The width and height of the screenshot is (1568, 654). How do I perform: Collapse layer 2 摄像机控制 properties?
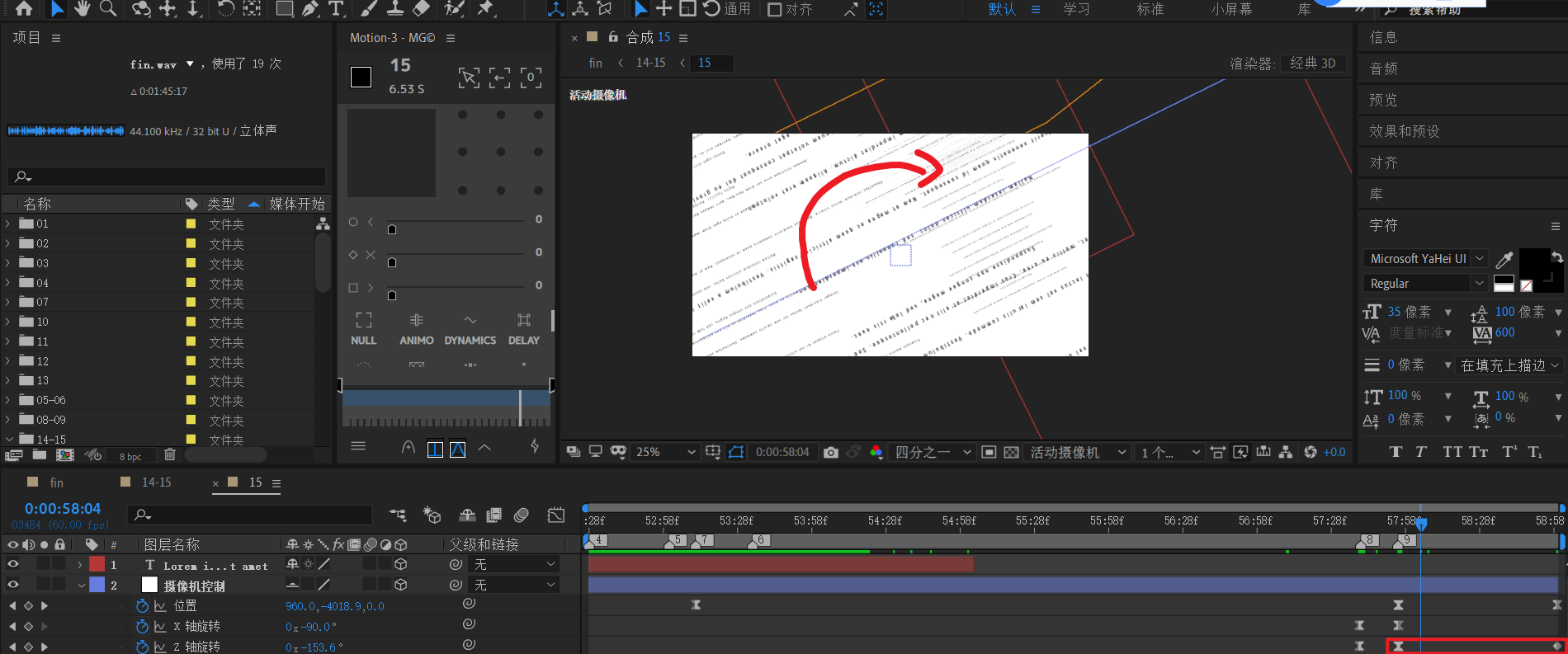point(82,585)
